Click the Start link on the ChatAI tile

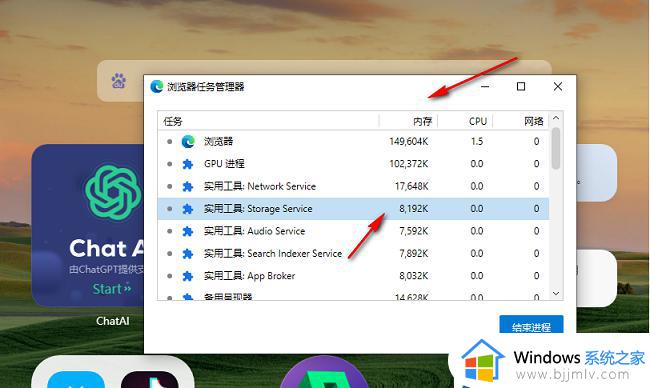112,289
